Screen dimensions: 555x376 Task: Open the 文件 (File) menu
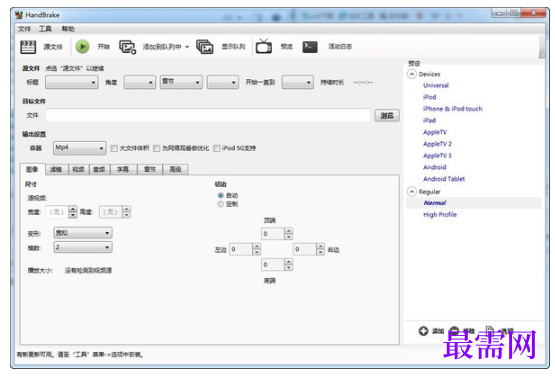pyautogui.click(x=24, y=29)
